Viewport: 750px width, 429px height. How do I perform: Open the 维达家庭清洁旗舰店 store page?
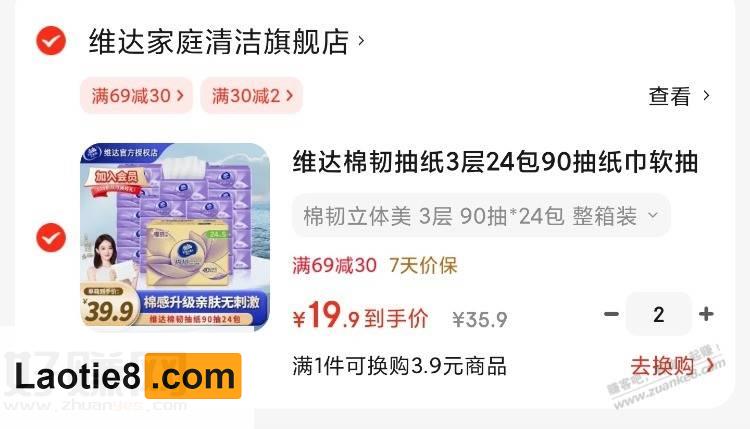point(219,41)
